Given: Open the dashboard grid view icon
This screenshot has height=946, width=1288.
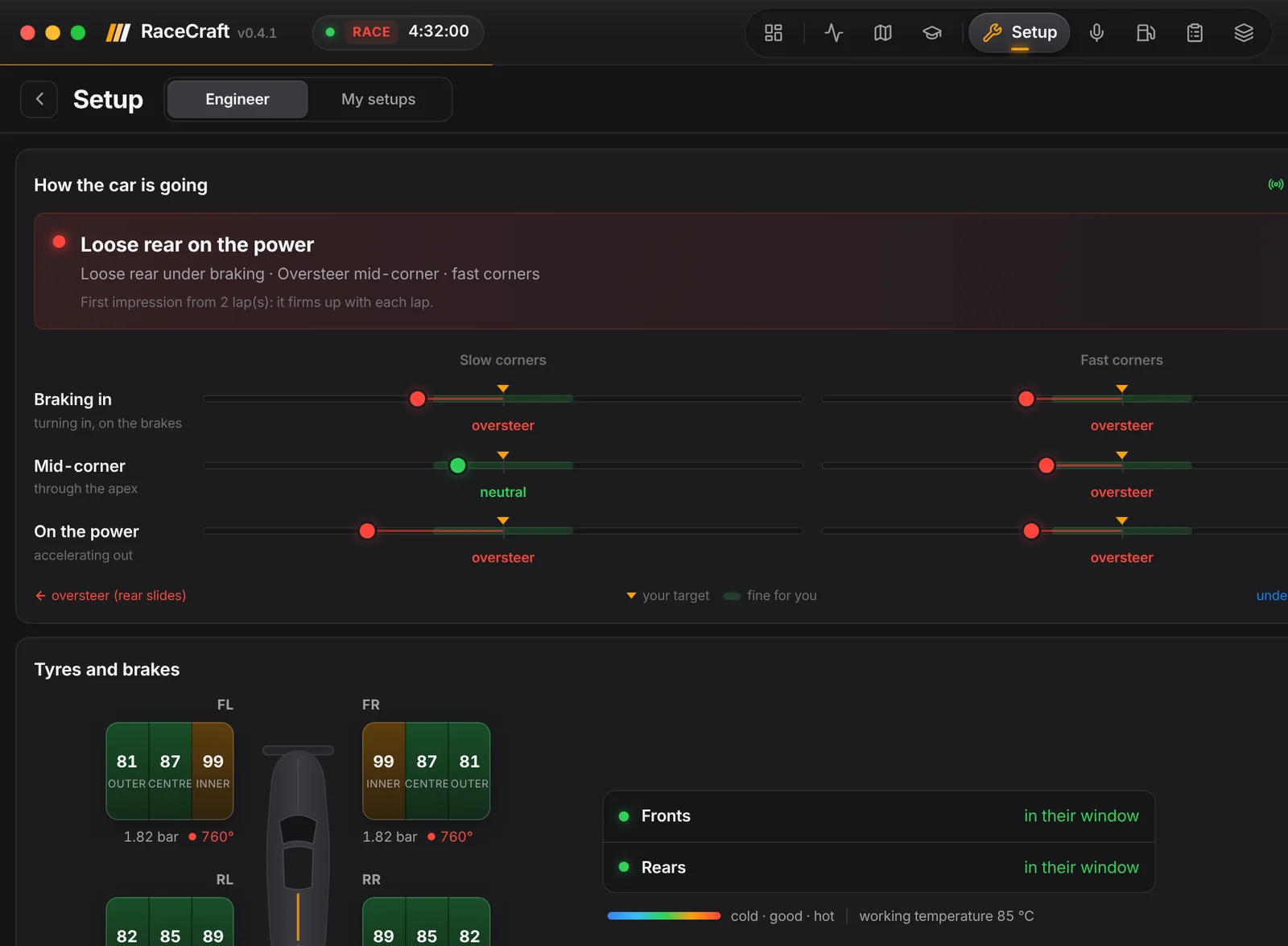Looking at the screenshot, I should [x=773, y=32].
